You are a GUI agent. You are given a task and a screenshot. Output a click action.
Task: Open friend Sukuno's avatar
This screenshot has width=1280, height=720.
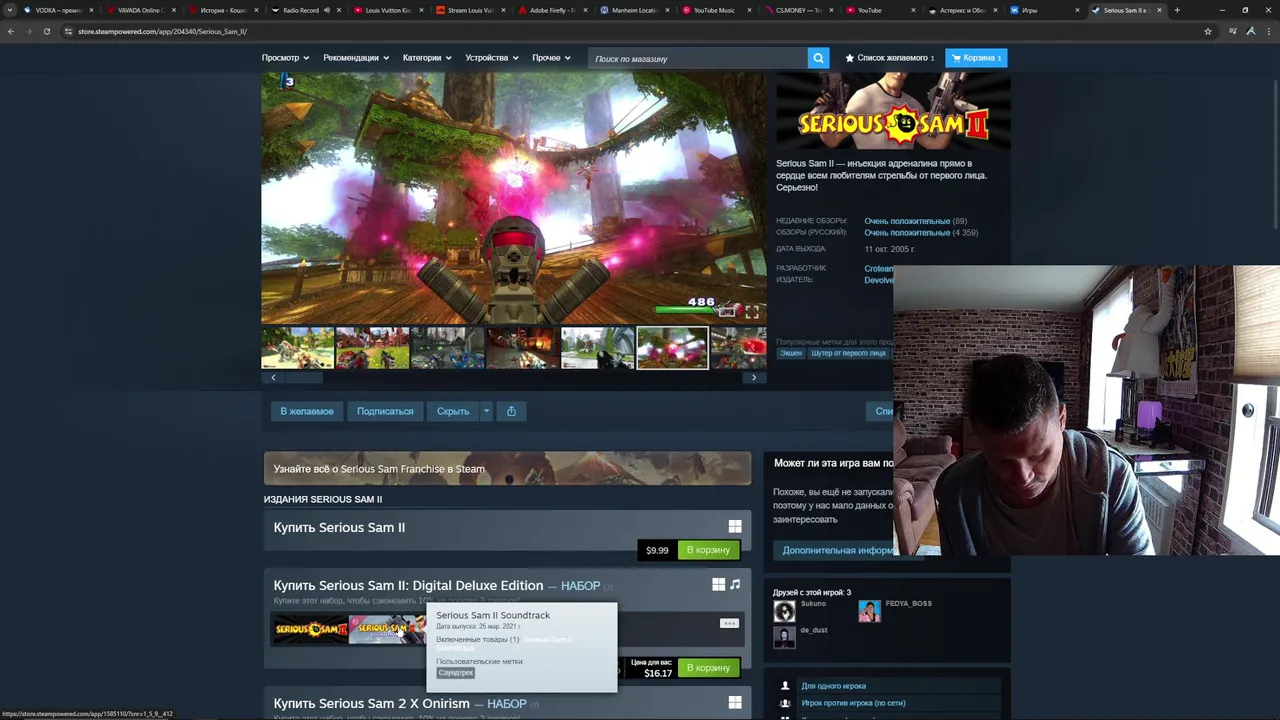pos(784,611)
